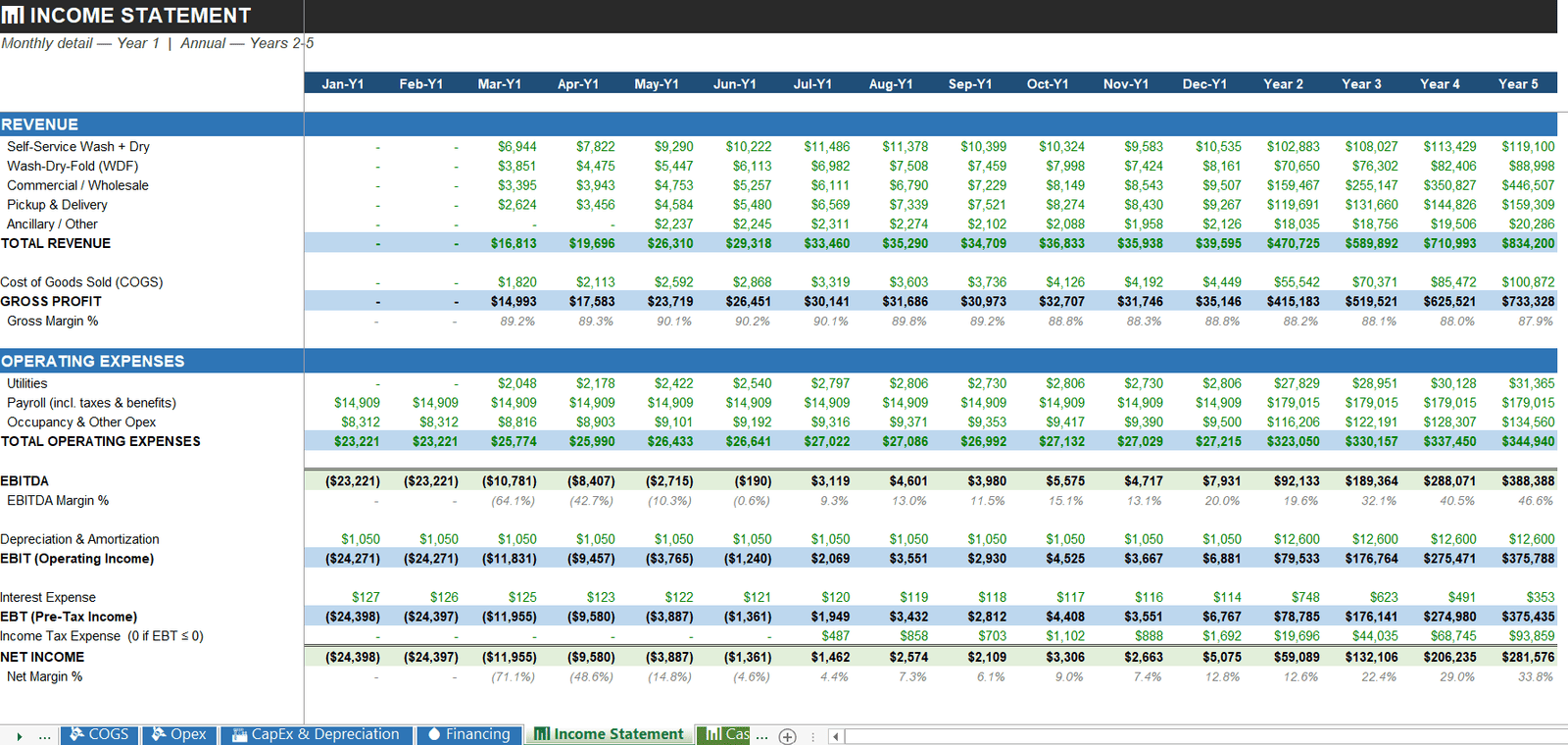Click the OPERATING EXPENSES section header
1568x745 pixels.
coord(92,361)
